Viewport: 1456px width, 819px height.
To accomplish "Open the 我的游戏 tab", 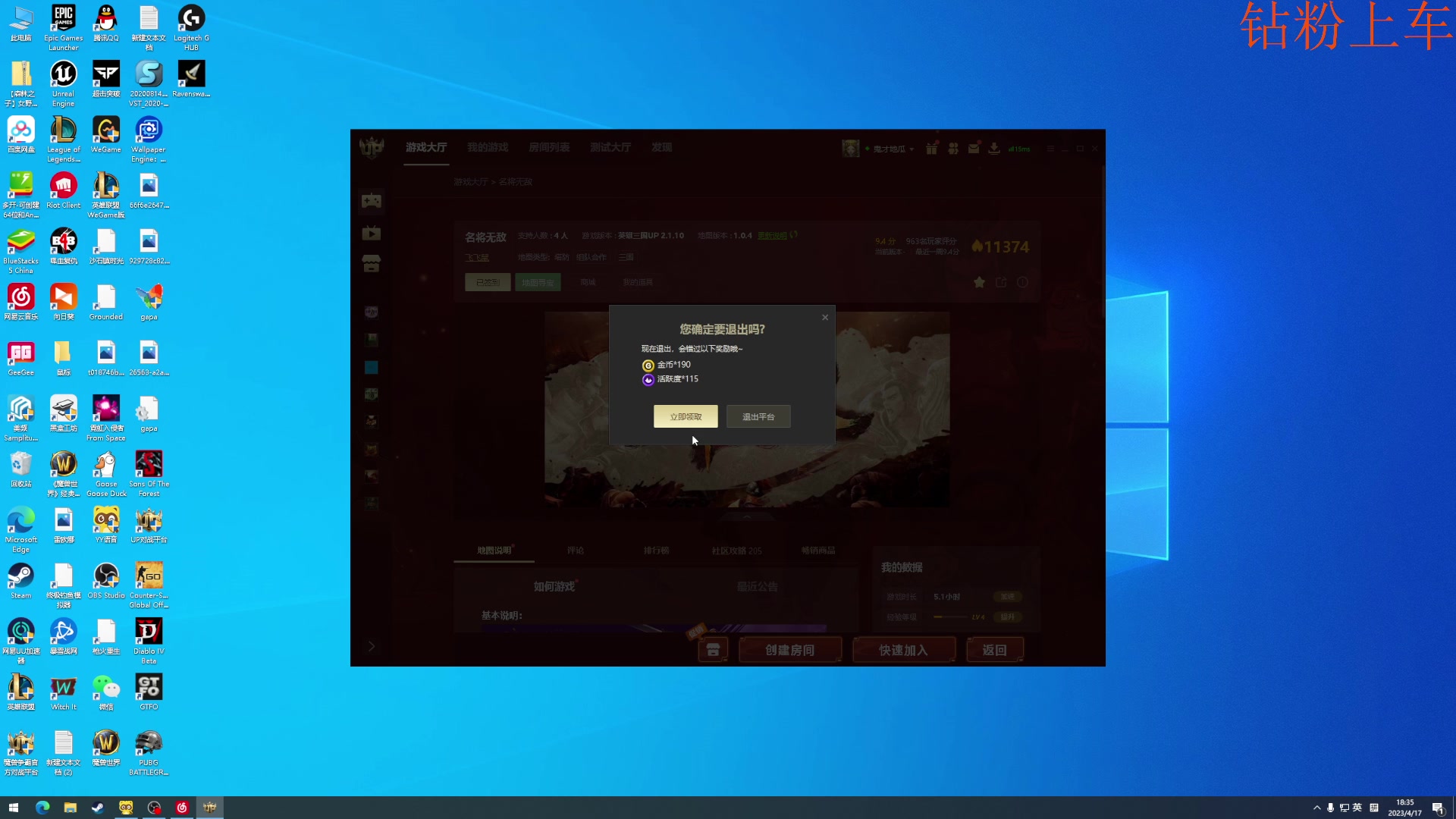I will coord(488,147).
